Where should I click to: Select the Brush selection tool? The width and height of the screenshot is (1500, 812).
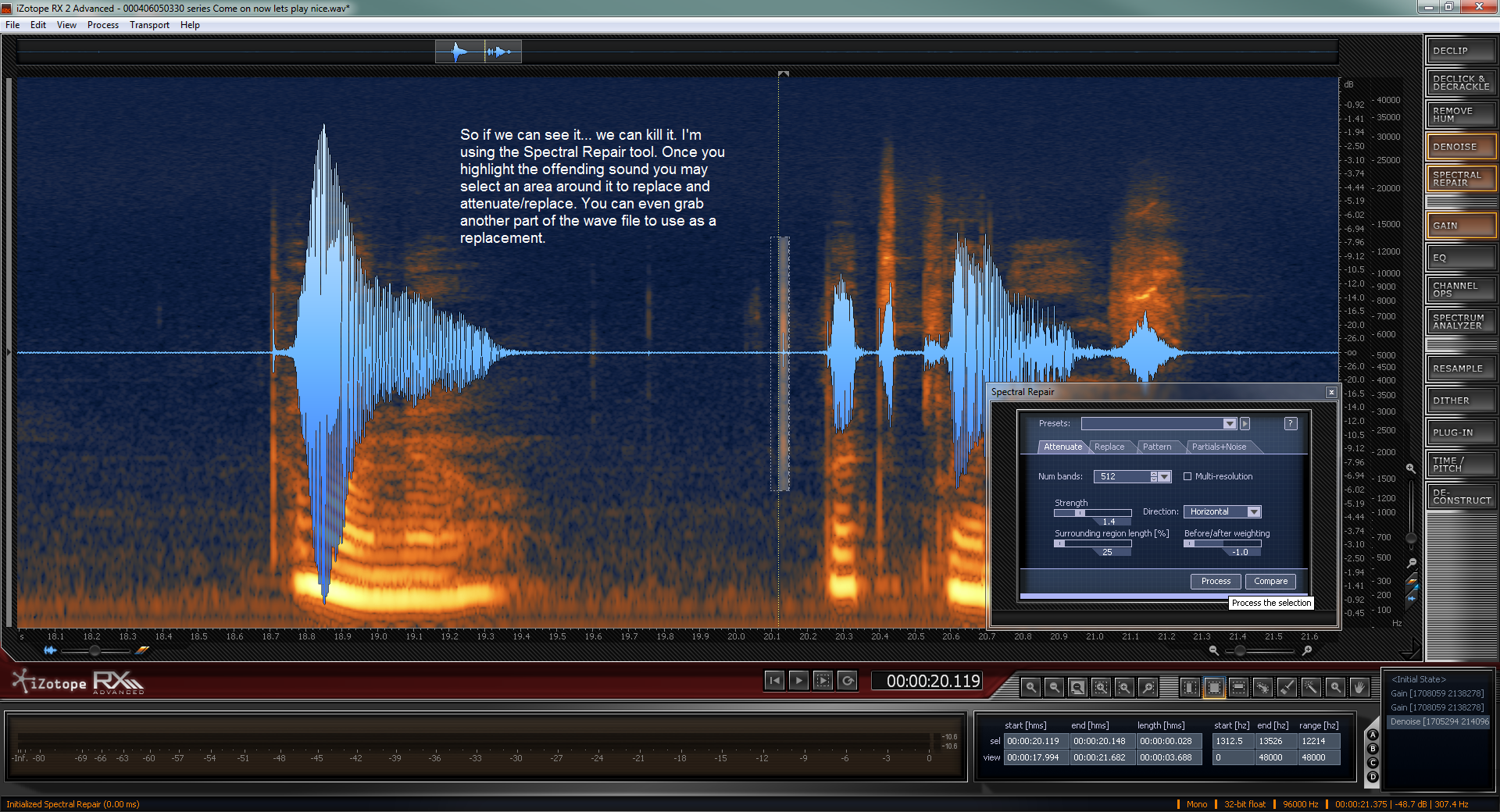click(x=1287, y=687)
